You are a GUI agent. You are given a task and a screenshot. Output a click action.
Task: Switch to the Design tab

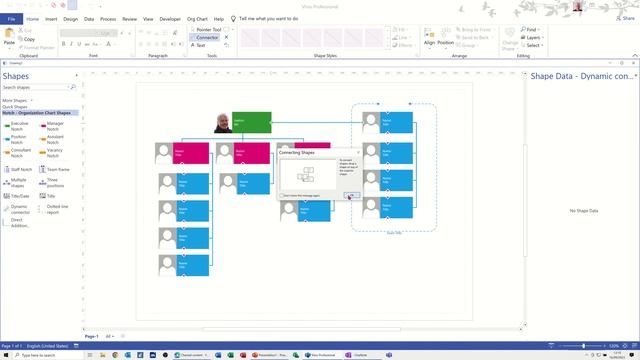[70, 19]
